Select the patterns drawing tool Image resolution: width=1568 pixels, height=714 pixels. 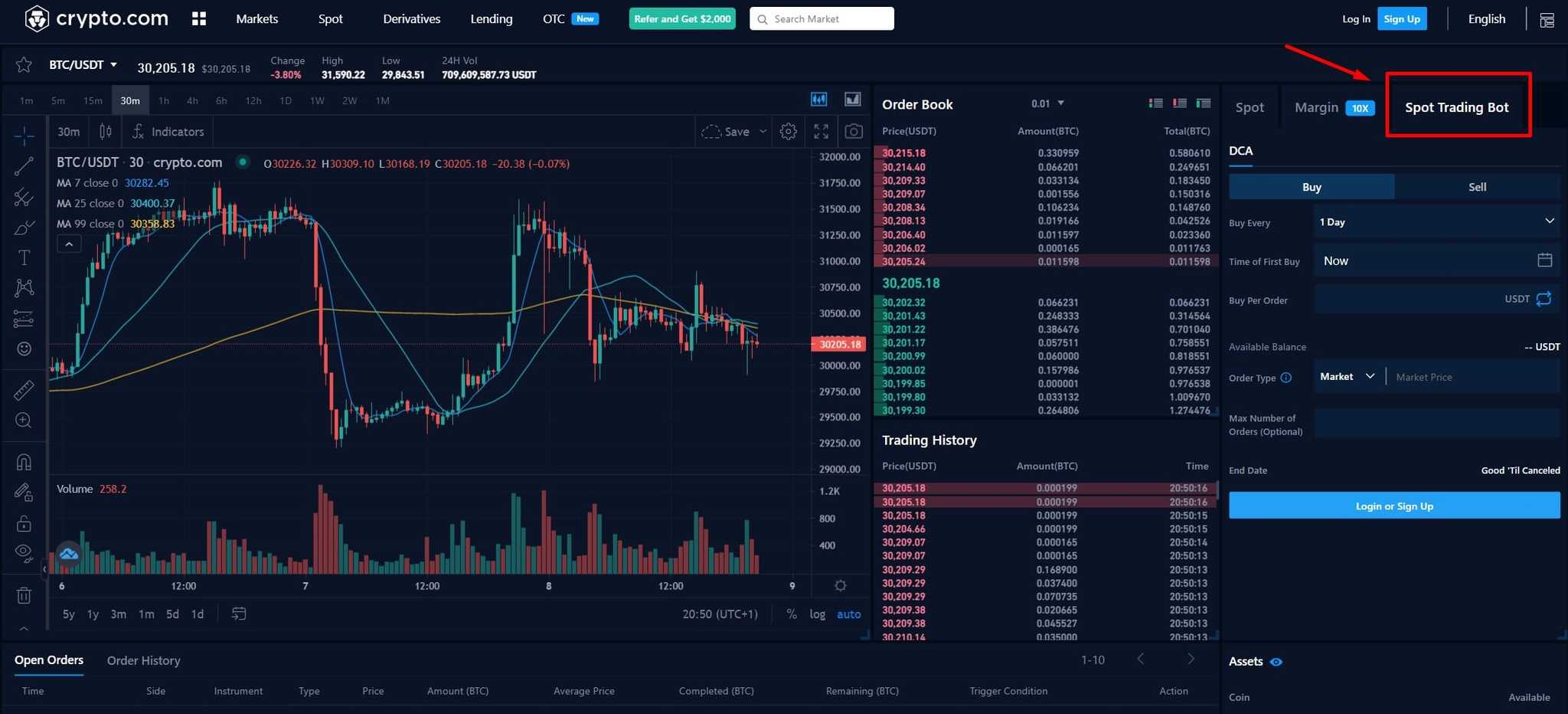(24, 288)
